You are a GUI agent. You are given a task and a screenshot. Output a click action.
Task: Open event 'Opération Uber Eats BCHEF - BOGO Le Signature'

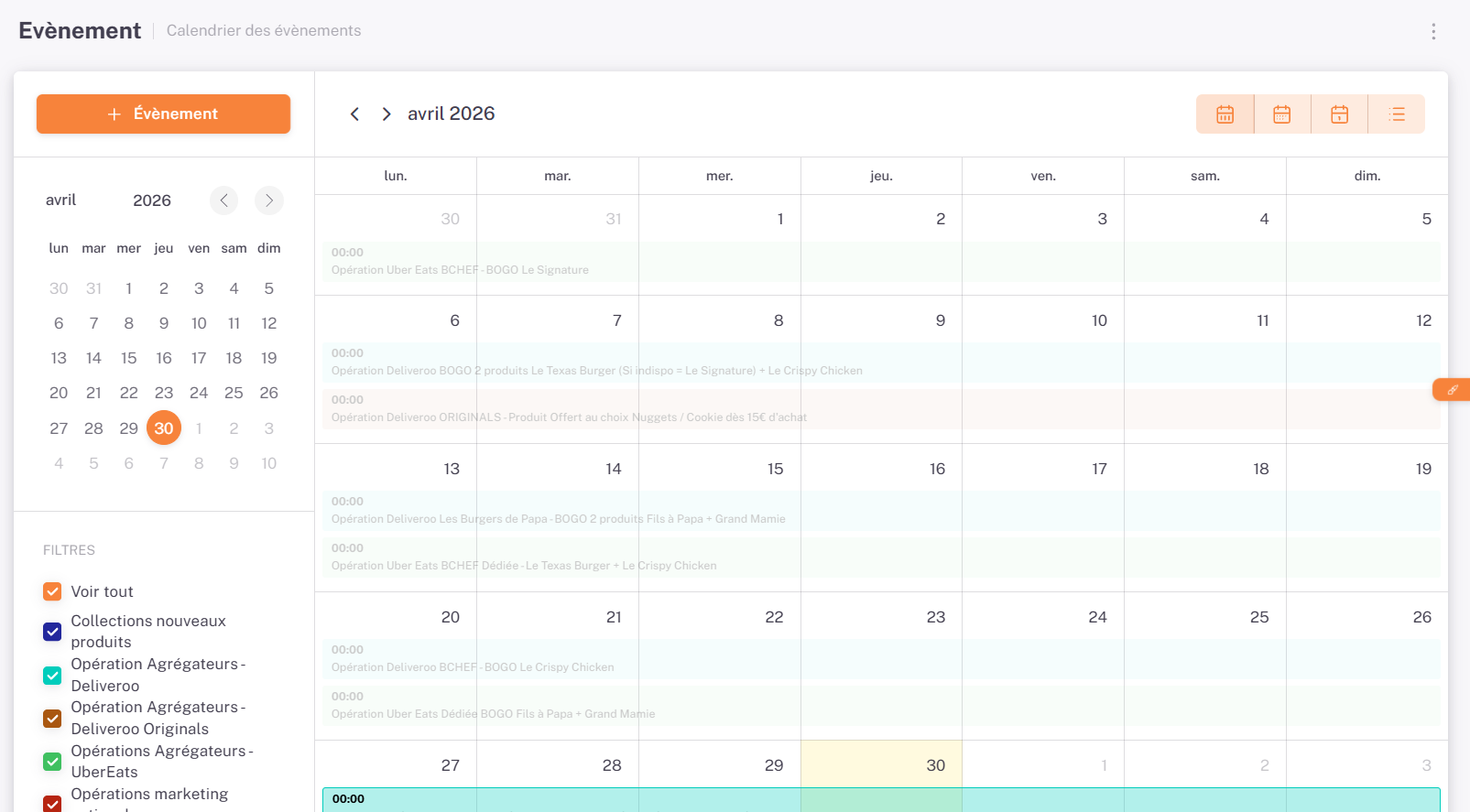click(x=880, y=262)
